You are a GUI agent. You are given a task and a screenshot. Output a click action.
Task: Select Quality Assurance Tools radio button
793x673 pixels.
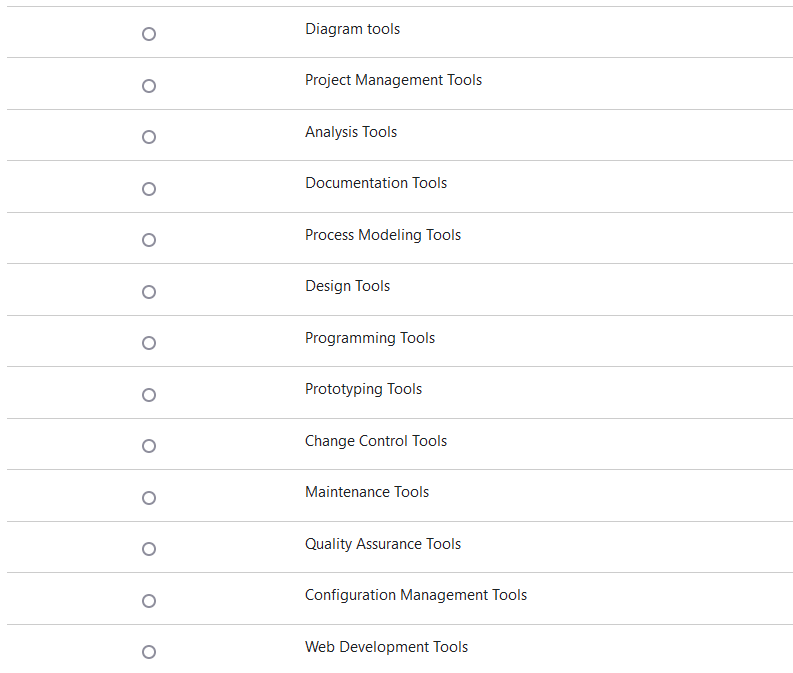[149, 549]
